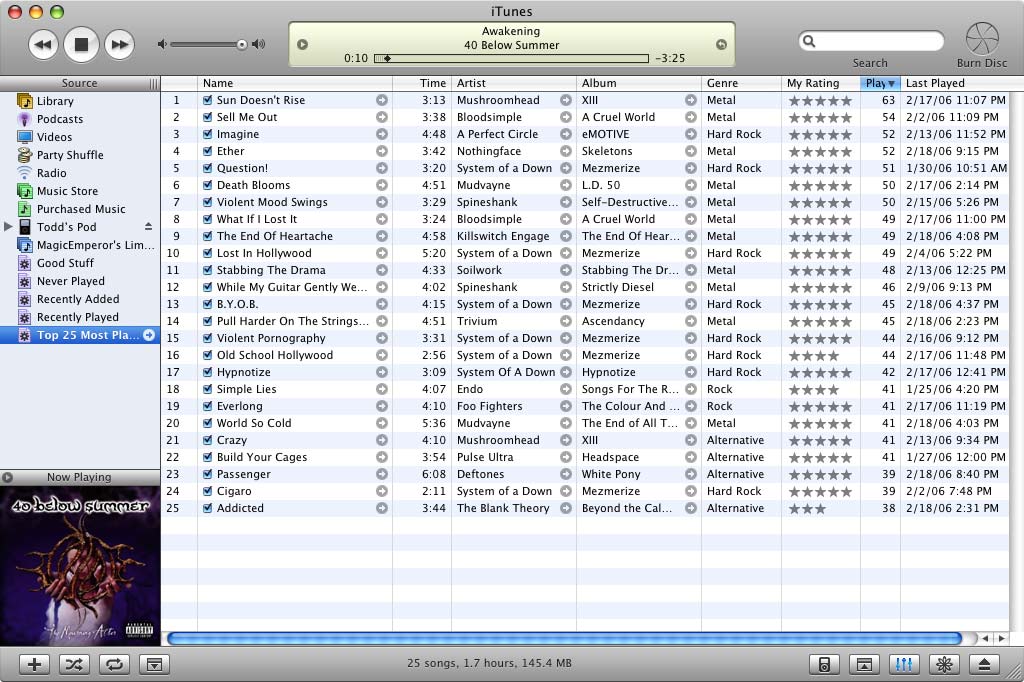Uncheck the Question! song checkbox
The width and height of the screenshot is (1024, 682).
pos(208,168)
